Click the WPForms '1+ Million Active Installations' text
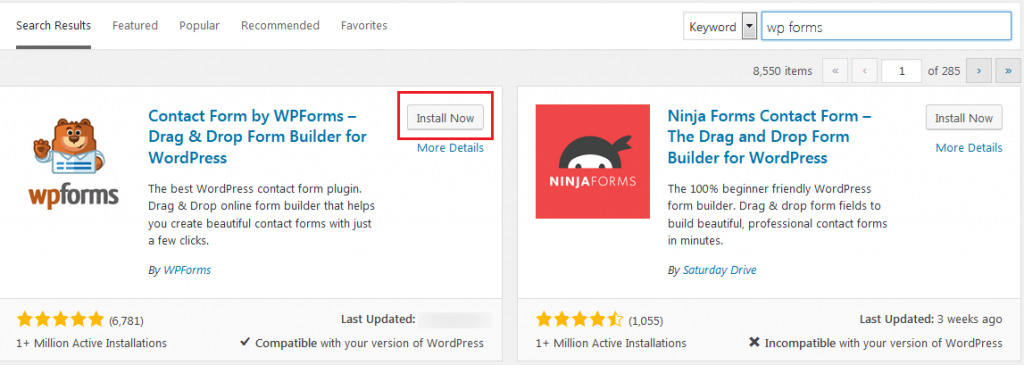 (91, 343)
